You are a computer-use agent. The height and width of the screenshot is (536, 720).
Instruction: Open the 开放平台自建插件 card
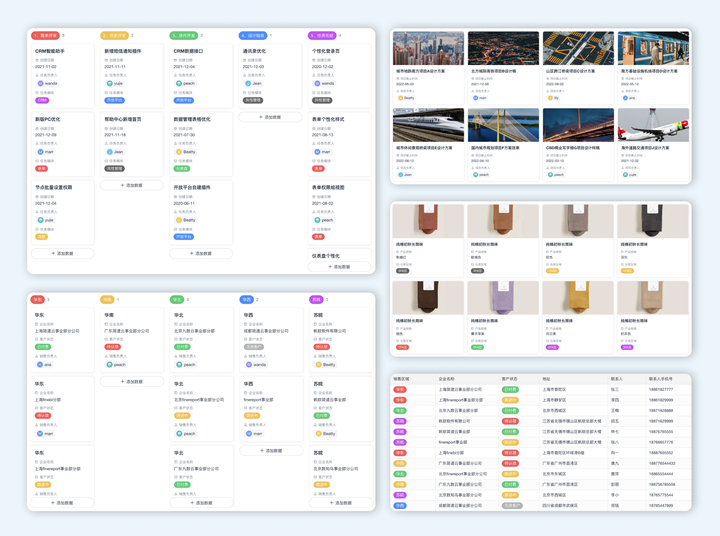[x=201, y=212]
